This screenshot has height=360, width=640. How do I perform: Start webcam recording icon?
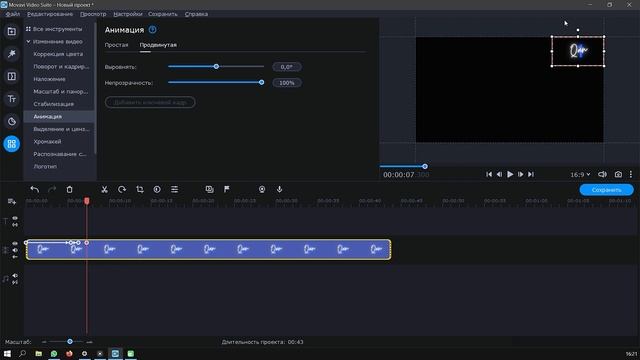(262, 189)
